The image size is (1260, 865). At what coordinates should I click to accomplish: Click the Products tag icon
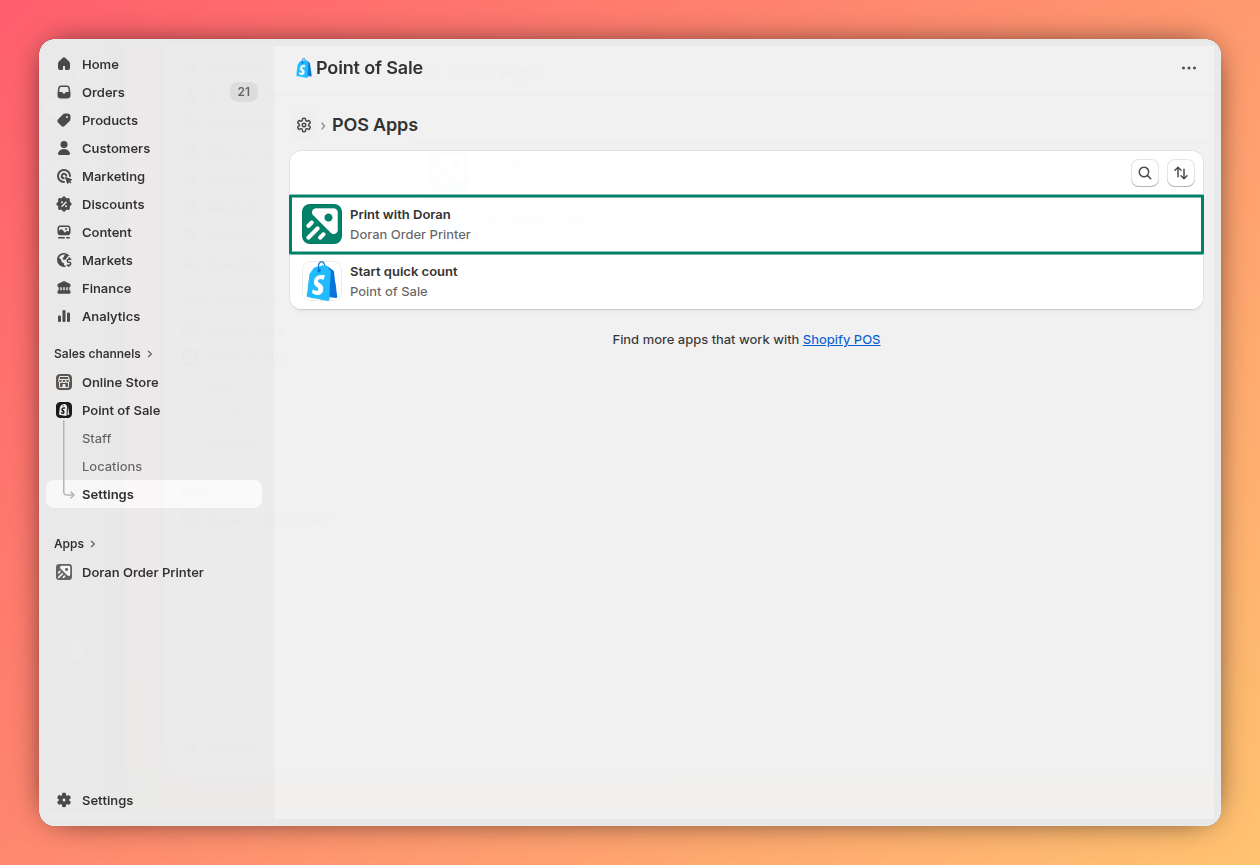[64, 120]
